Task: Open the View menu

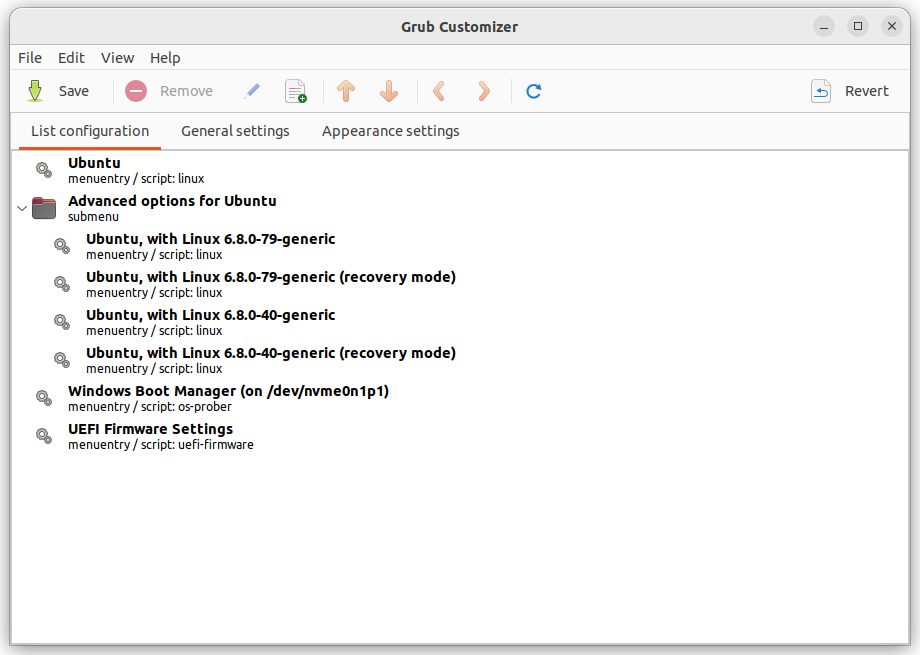Action: coord(117,58)
